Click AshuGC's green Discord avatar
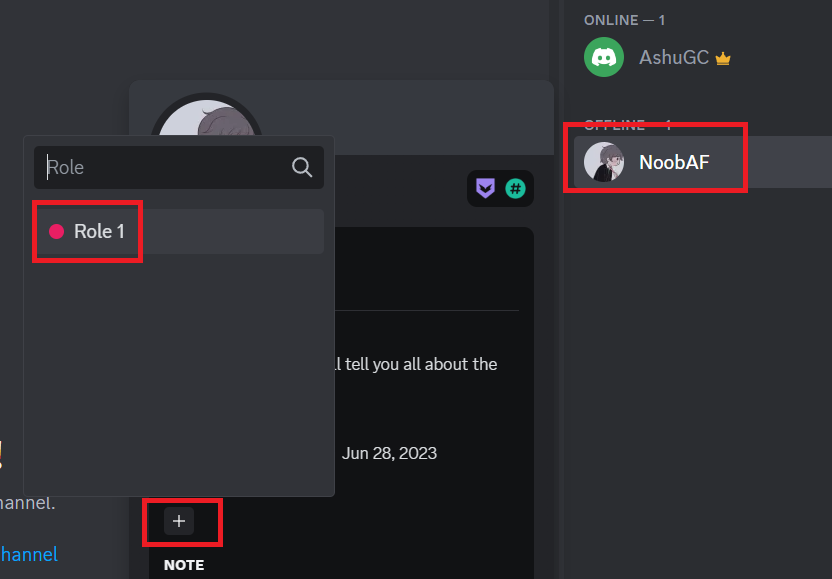 click(x=604, y=57)
